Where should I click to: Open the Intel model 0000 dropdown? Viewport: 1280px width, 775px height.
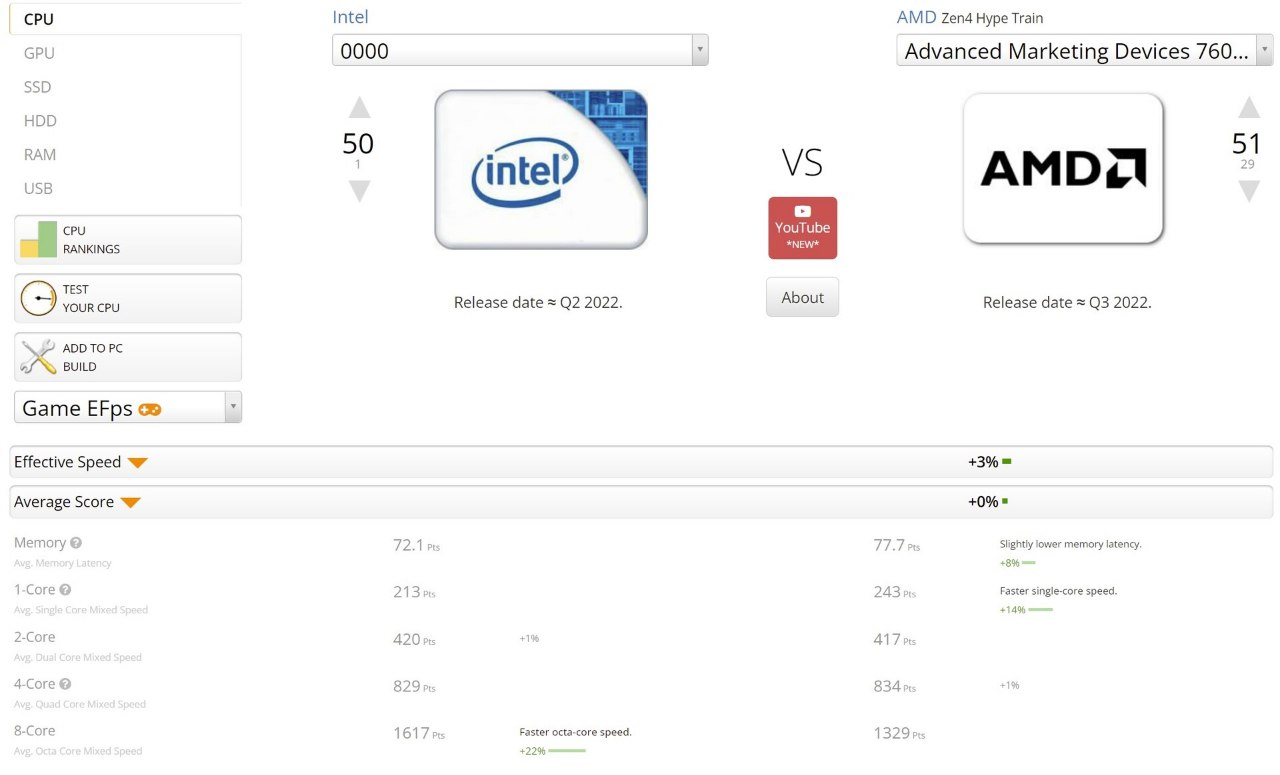520,51
